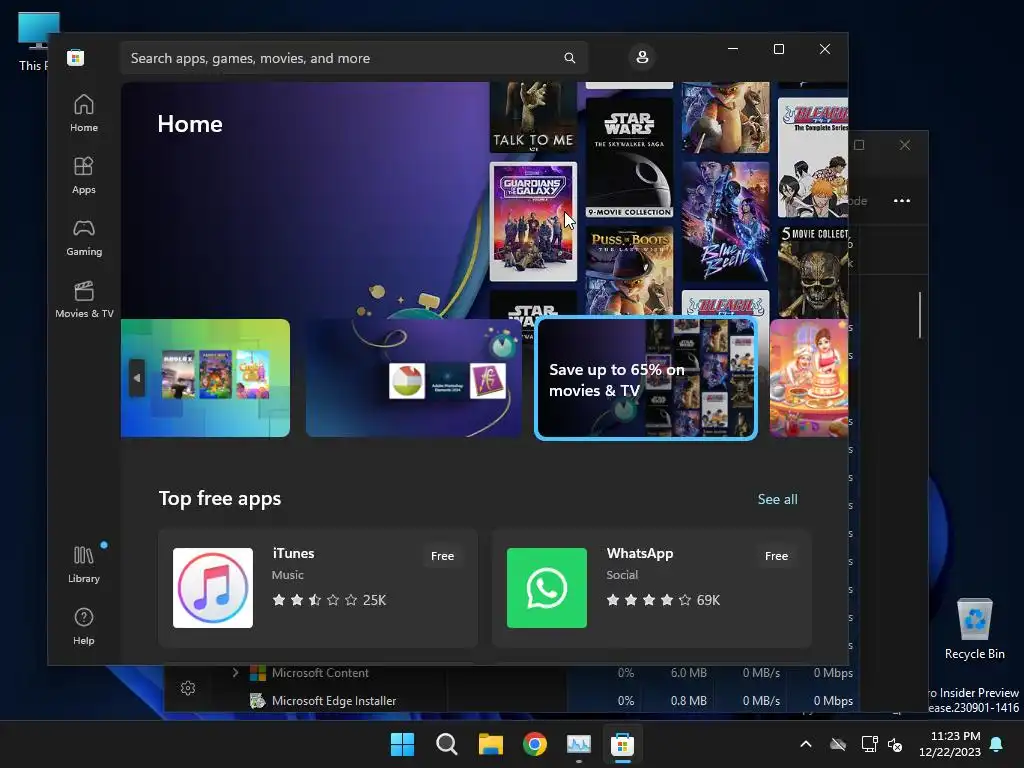This screenshot has height=768, width=1024.
Task: Click OneDrive cloud tray icon
Action: [x=838, y=744]
